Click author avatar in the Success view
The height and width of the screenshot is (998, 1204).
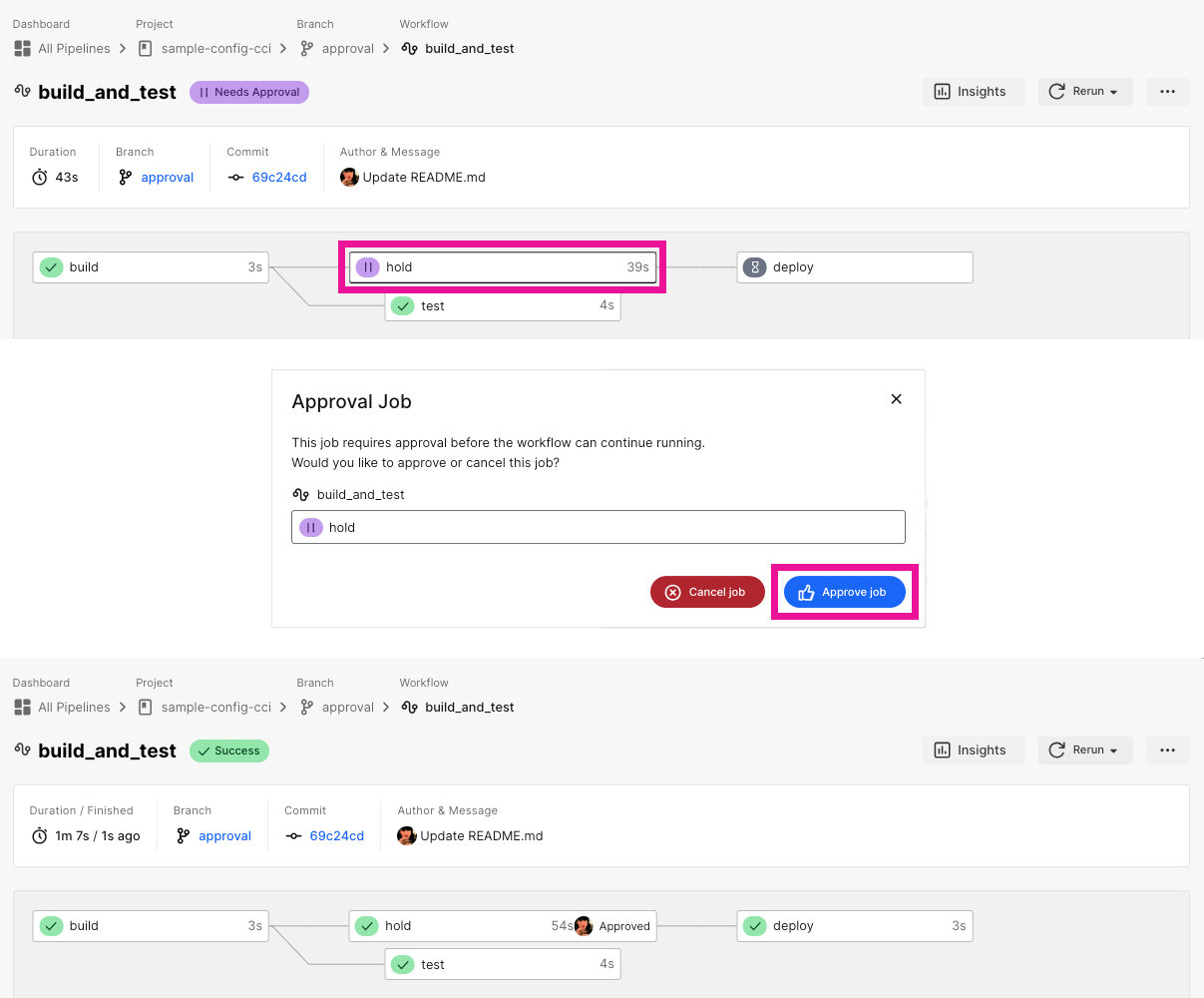[x=407, y=836]
